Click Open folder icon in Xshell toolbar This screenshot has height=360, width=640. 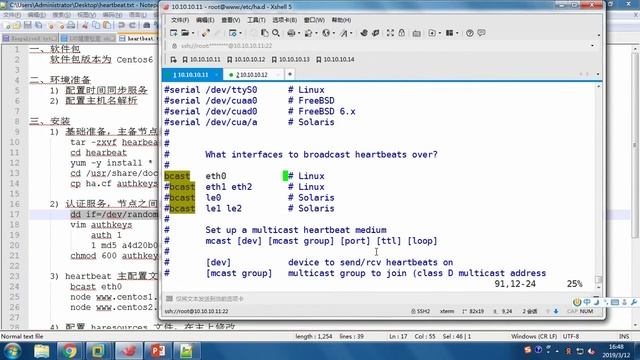[x=185, y=33]
